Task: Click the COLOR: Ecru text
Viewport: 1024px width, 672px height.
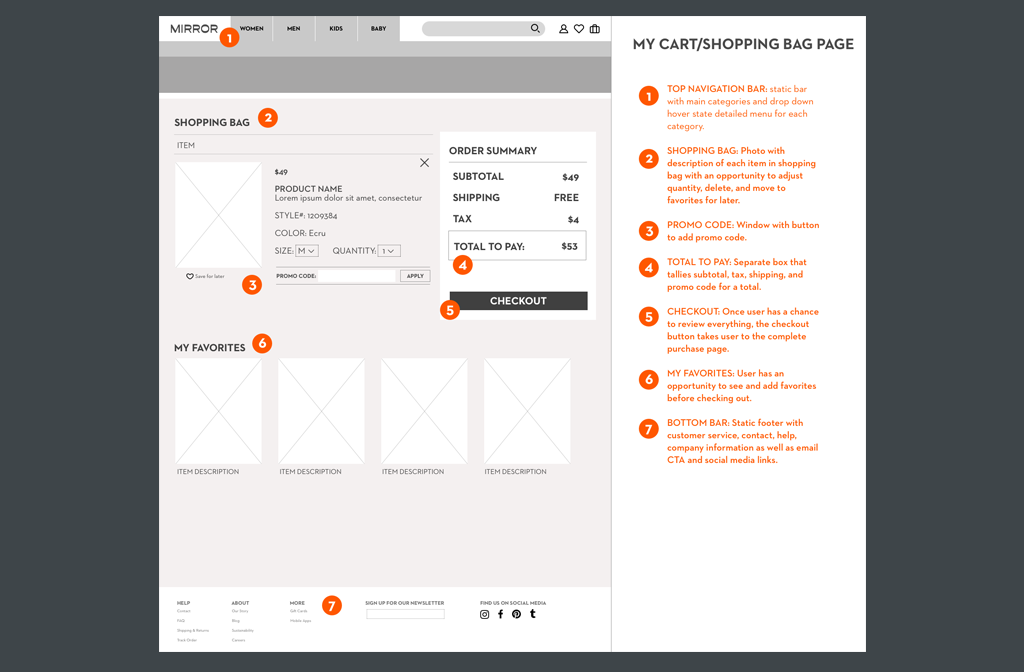Action: click(300, 233)
